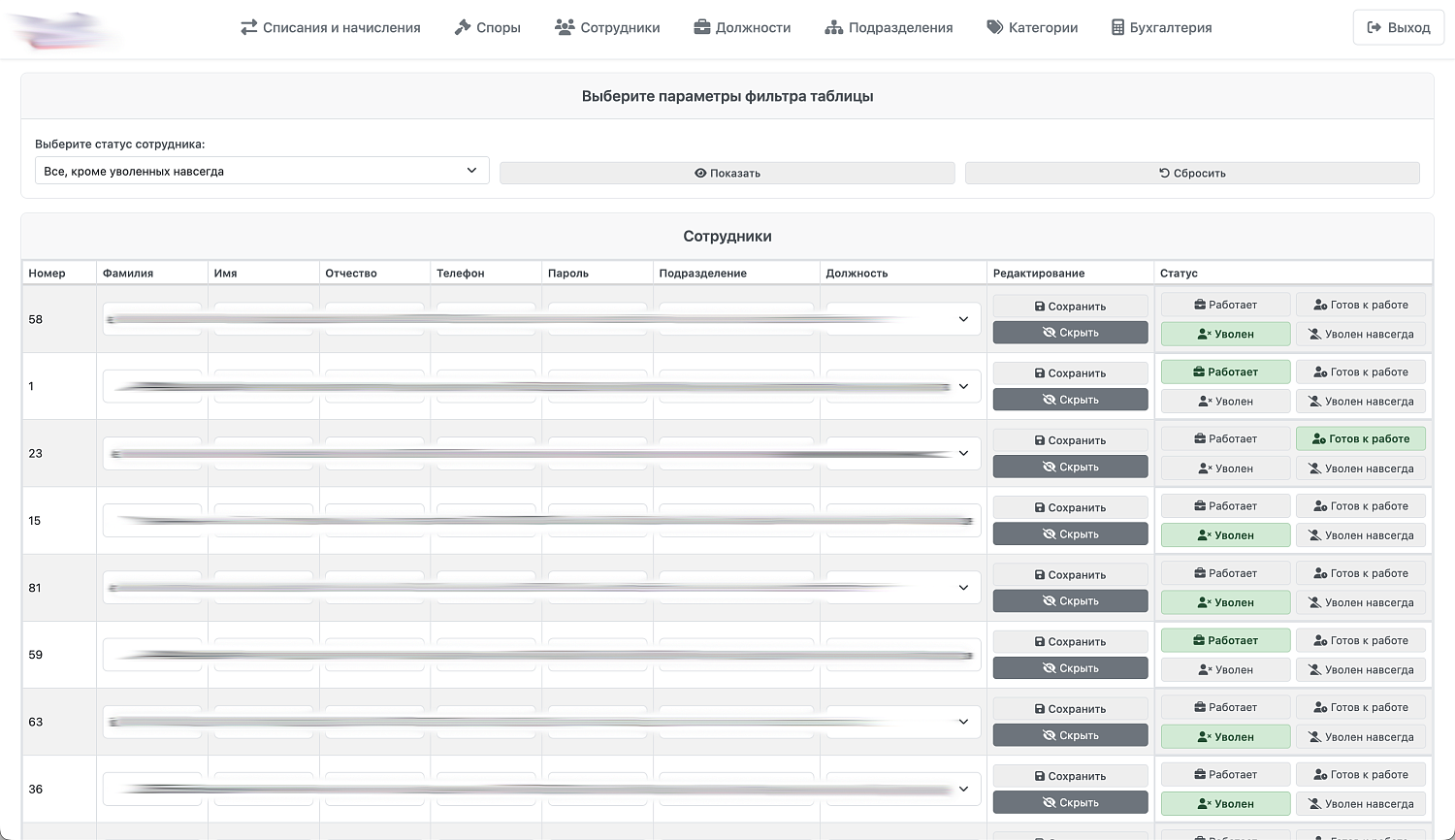This screenshot has height=840, width=1455.
Task: Save changes for employee number 81
Action: click(x=1070, y=574)
